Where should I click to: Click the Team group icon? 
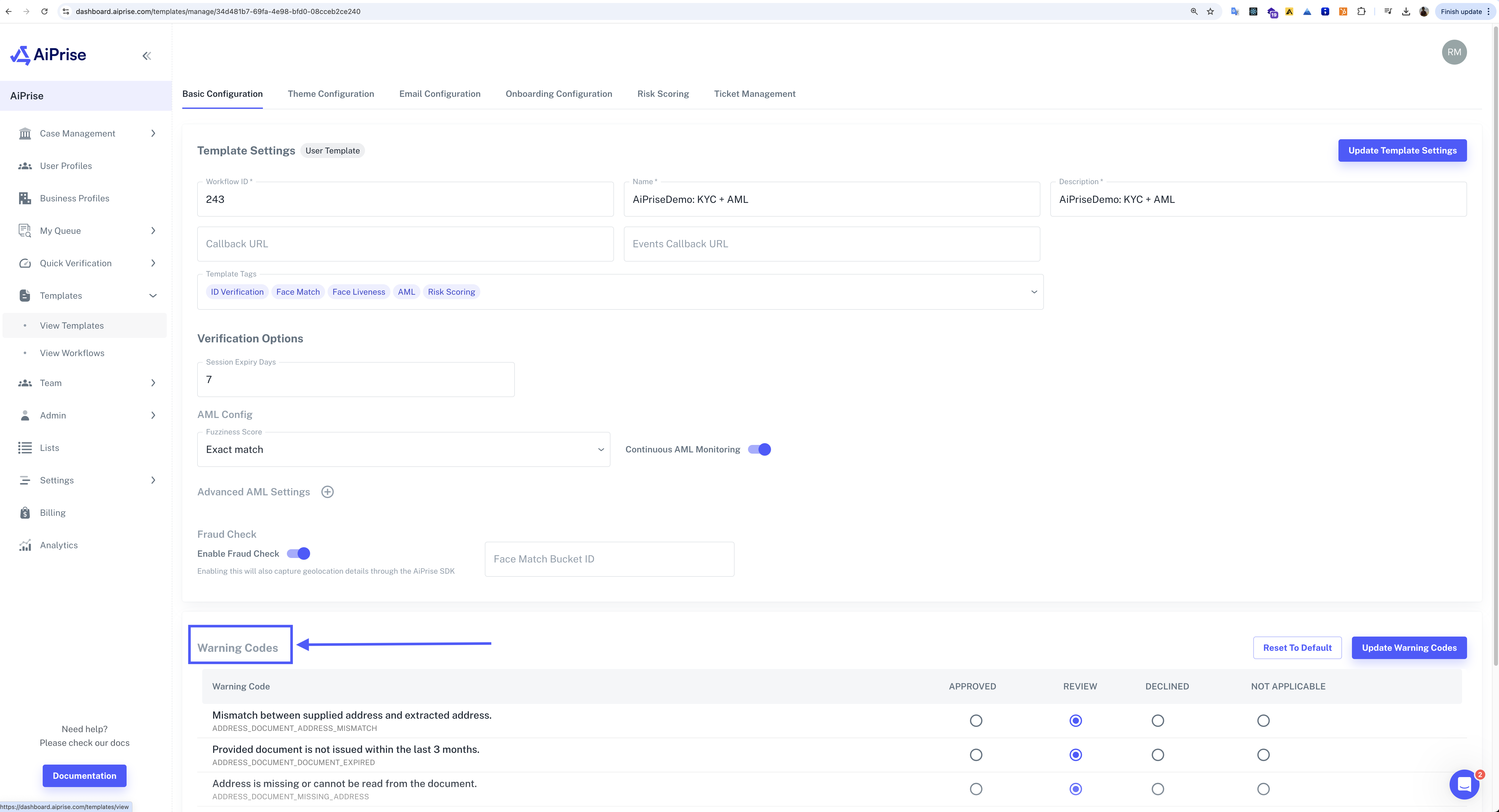pos(25,383)
